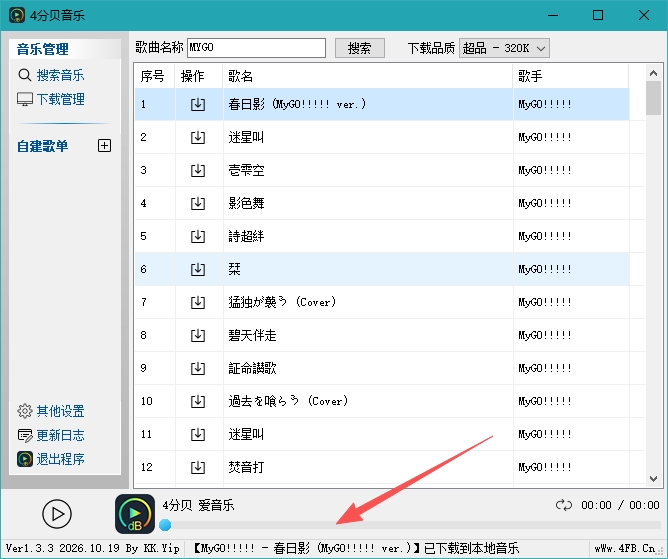Select song title 過去を喰らう (Cover)
This screenshot has height=559, width=668.
pos(288,401)
